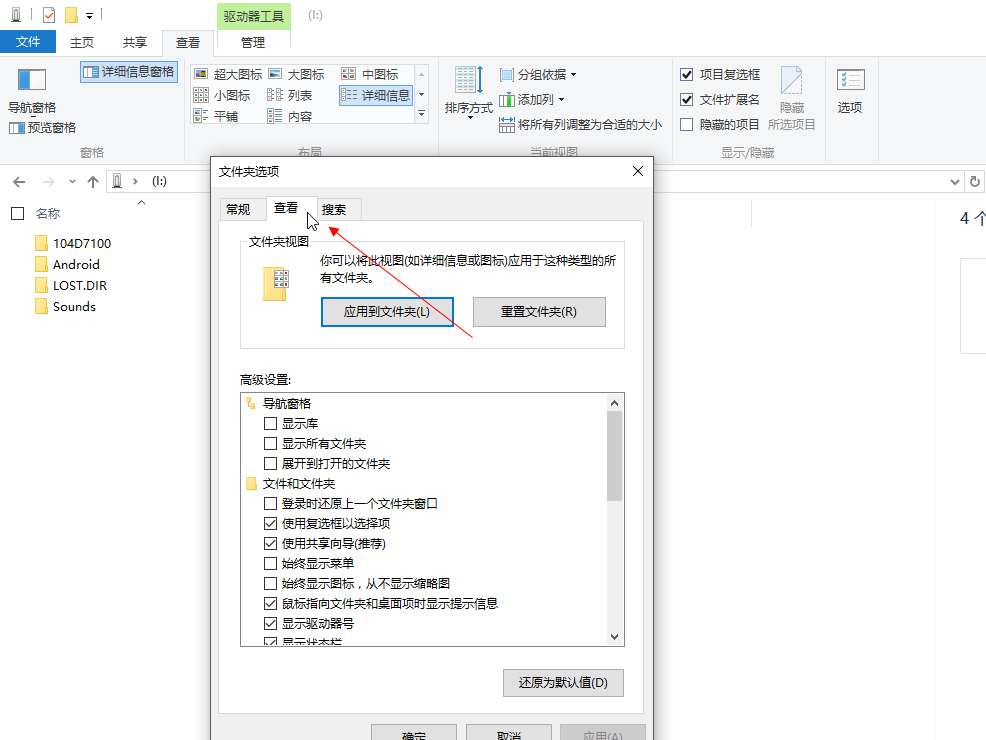This screenshot has height=740, width=986.
Task: Open Group by (分组依据) dropdown
Action: point(538,75)
